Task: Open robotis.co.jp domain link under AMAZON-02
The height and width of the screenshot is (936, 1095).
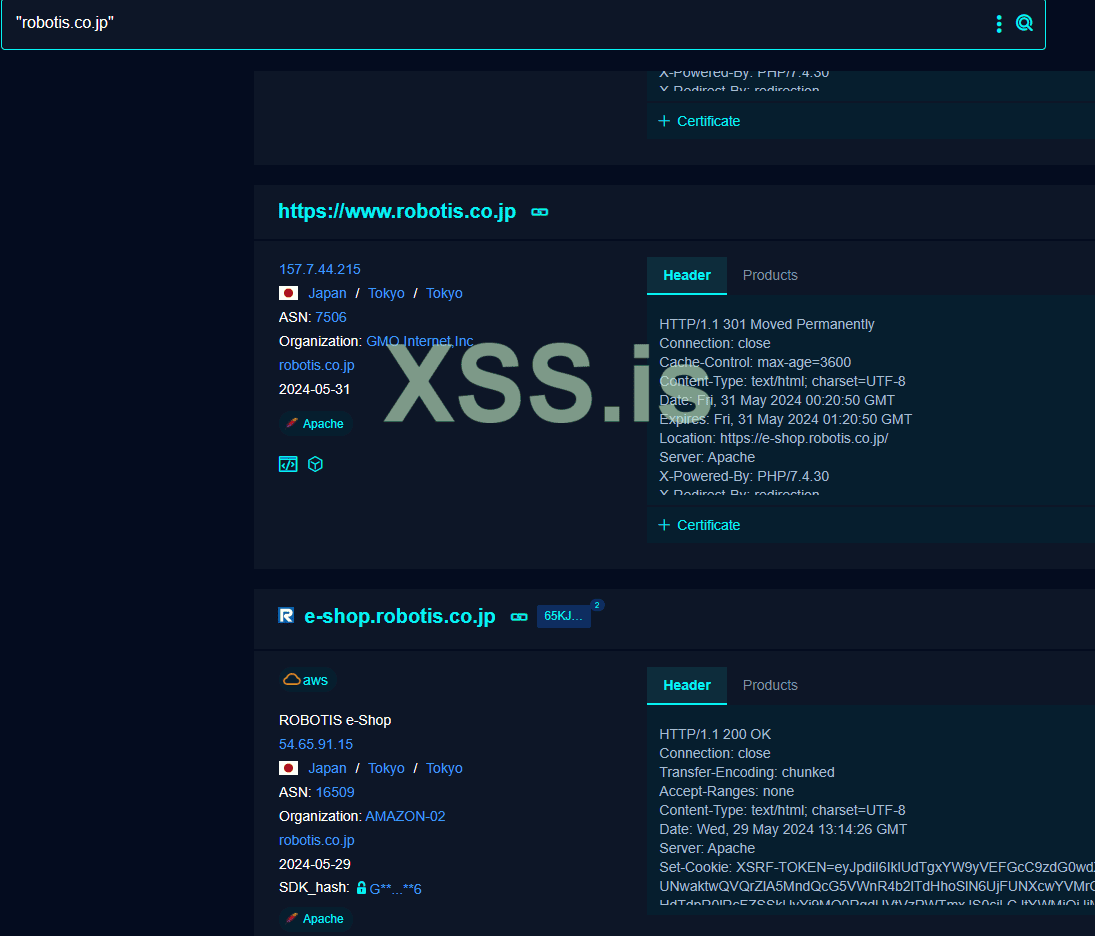Action: [x=316, y=840]
